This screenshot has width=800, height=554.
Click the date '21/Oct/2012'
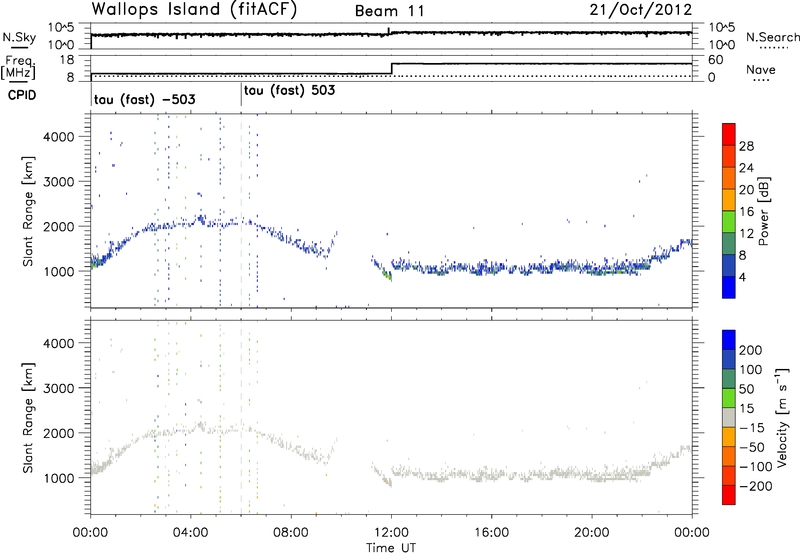(x=641, y=10)
